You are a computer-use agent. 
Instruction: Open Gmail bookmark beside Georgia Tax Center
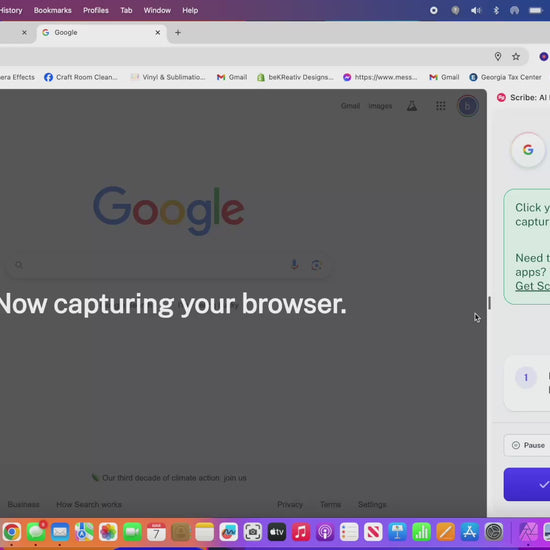[444, 77]
